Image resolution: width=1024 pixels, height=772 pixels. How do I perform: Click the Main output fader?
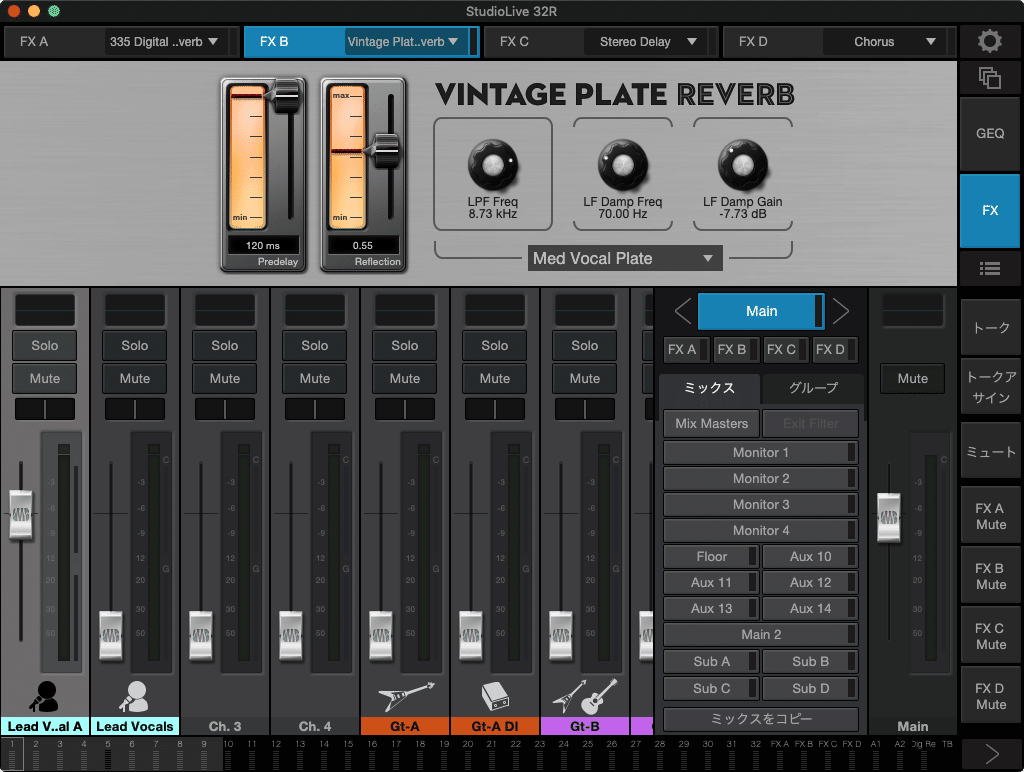click(x=889, y=518)
